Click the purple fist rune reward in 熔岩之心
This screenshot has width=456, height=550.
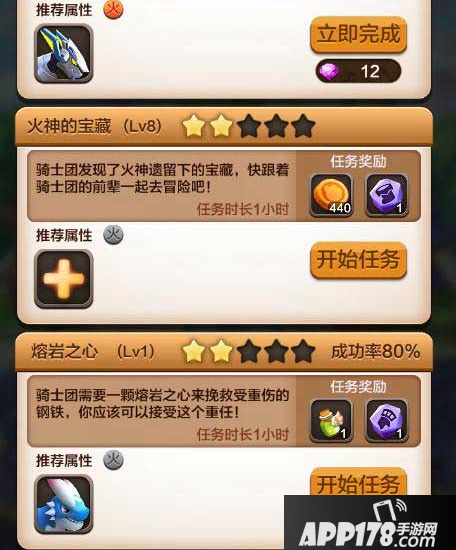point(387,420)
